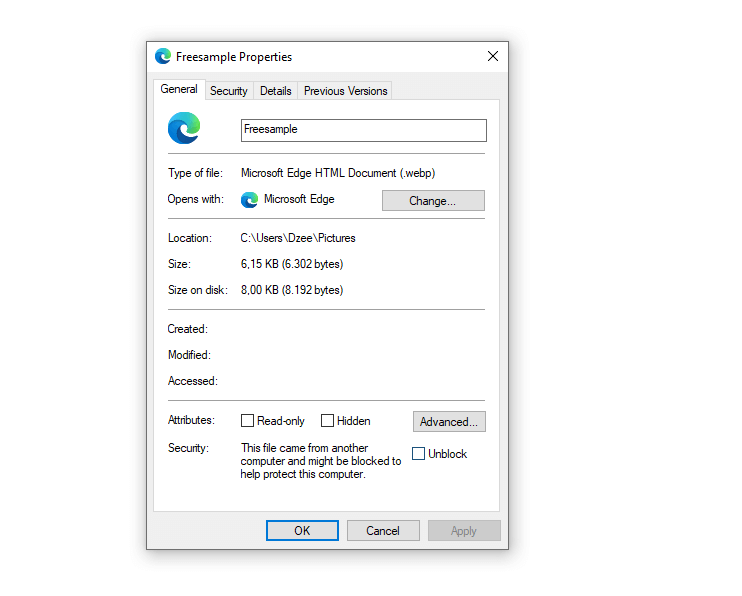This screenshot has height=596, width=742.
Task: Click the large Edge file icon
Action: click(x=184, y=128)
